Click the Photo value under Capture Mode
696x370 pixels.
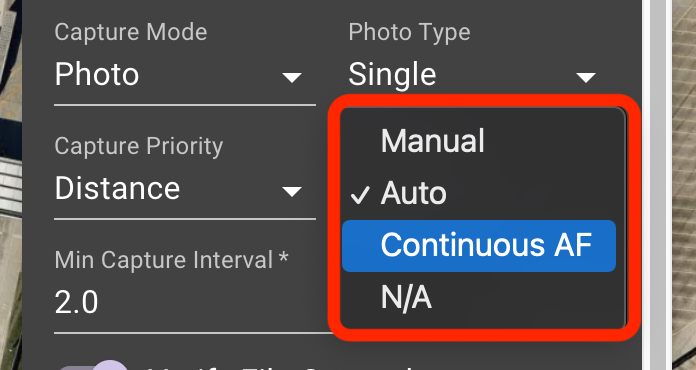point(97,74)
